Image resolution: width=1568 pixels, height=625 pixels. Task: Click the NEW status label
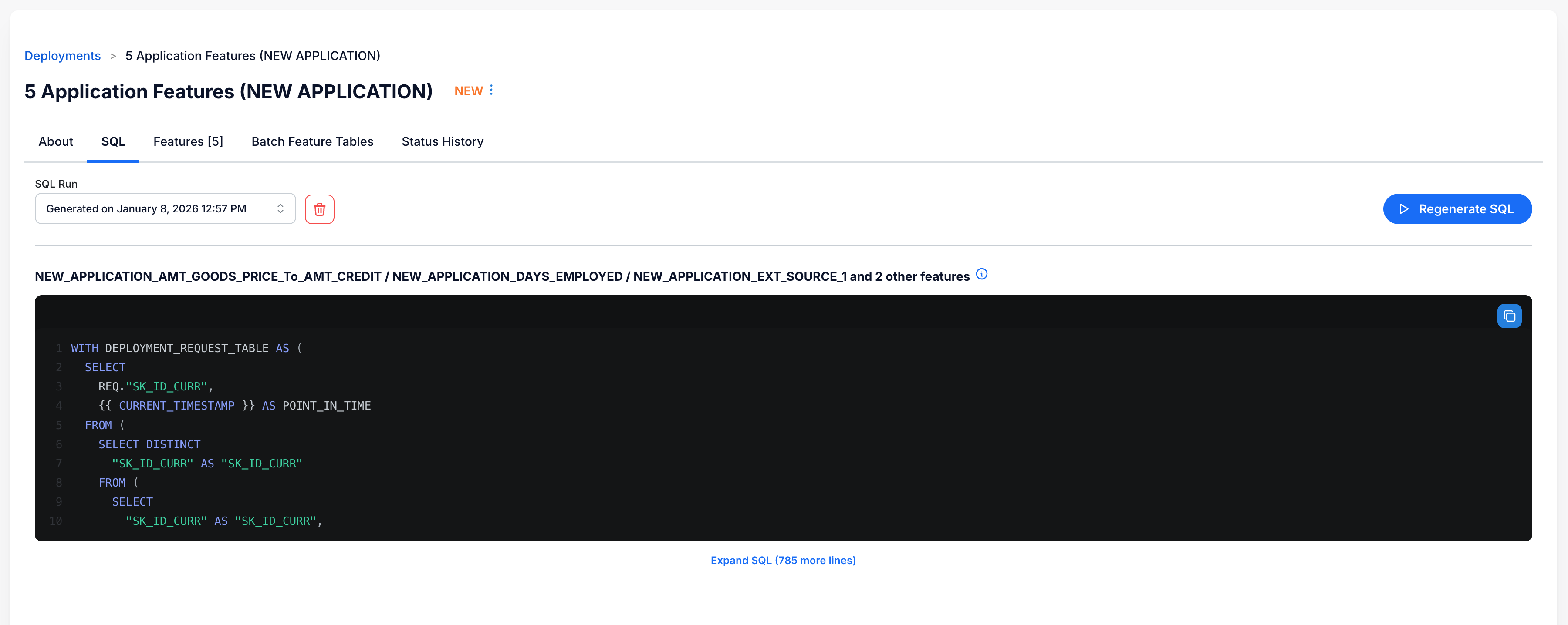468,91
